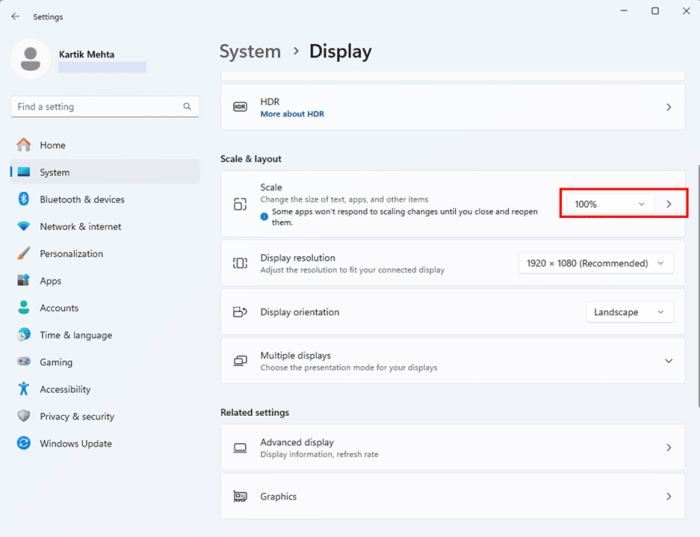Open the Scale 100% dropdown
This screenshot has width=700, height=537.
pos(610,204)
